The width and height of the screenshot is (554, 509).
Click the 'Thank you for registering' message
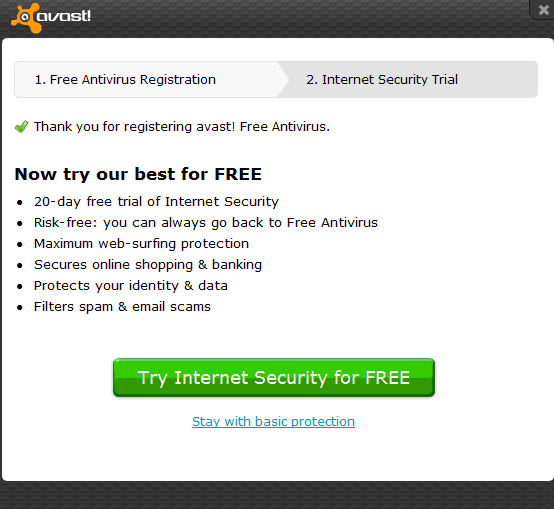click(x=182, y=126)
